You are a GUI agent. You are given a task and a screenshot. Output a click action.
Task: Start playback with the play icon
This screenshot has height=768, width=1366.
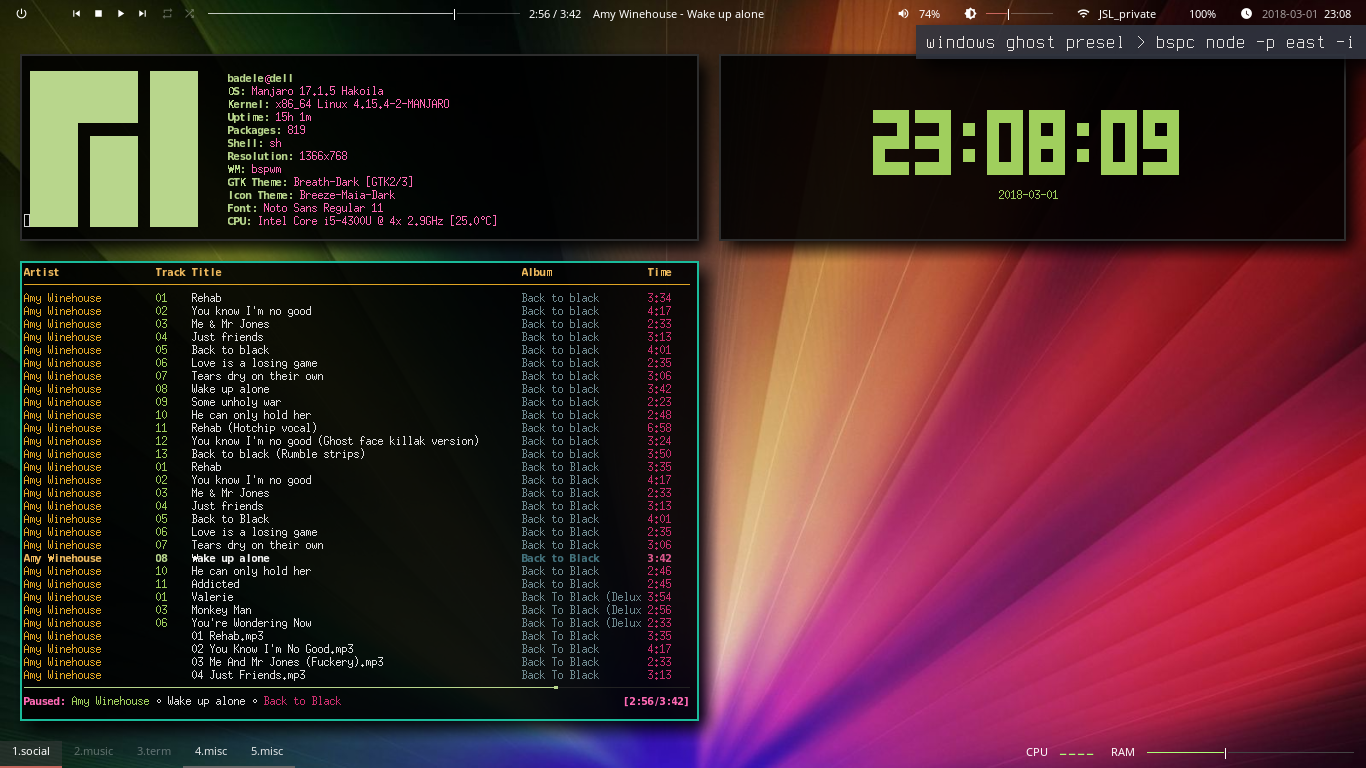click(x=121, y=14)
